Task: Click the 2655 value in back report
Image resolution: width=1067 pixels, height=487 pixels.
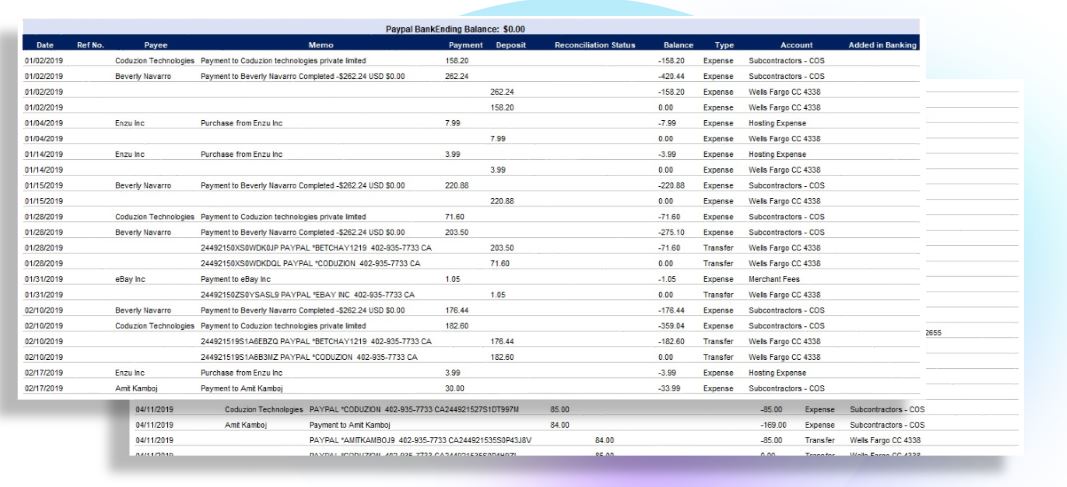Action: [934, 333]
